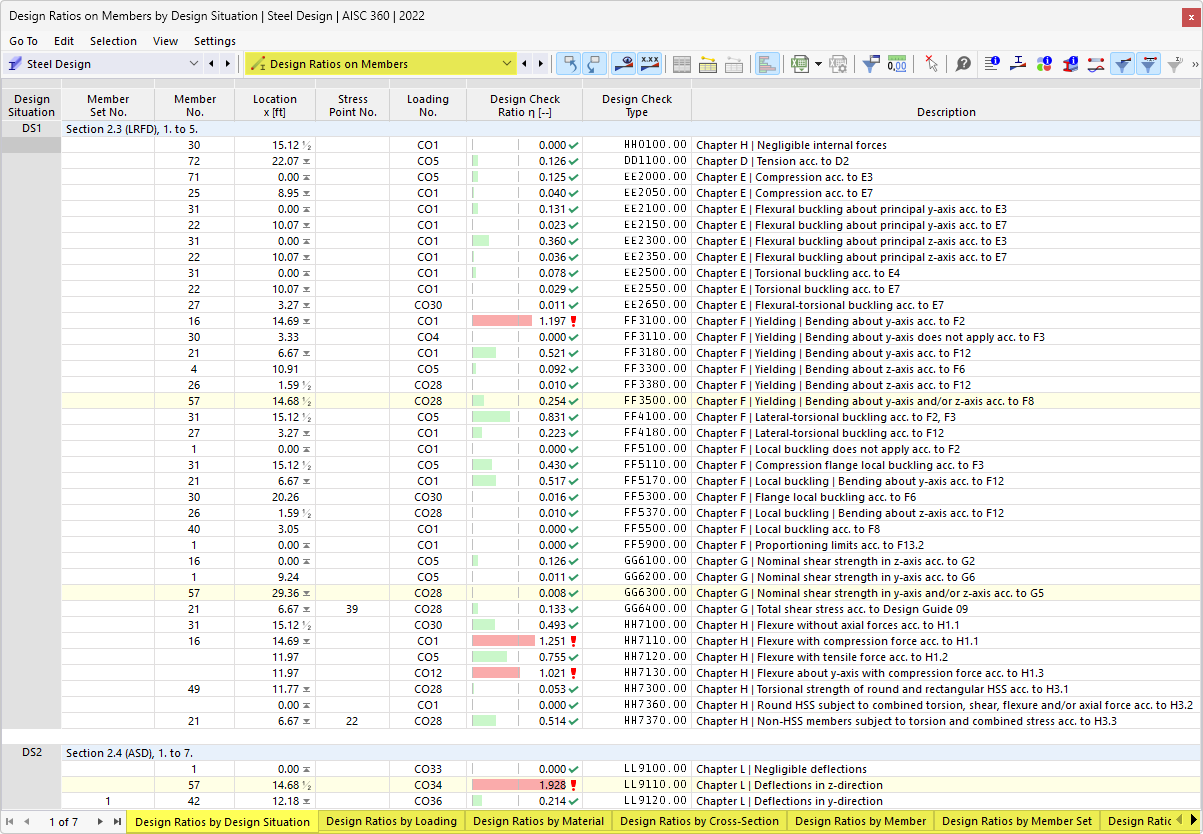Viewport: 1203px width, 834px height.
Task: Toggle the highlighted blue funnel filter
Action: [x=1122, y=63]
